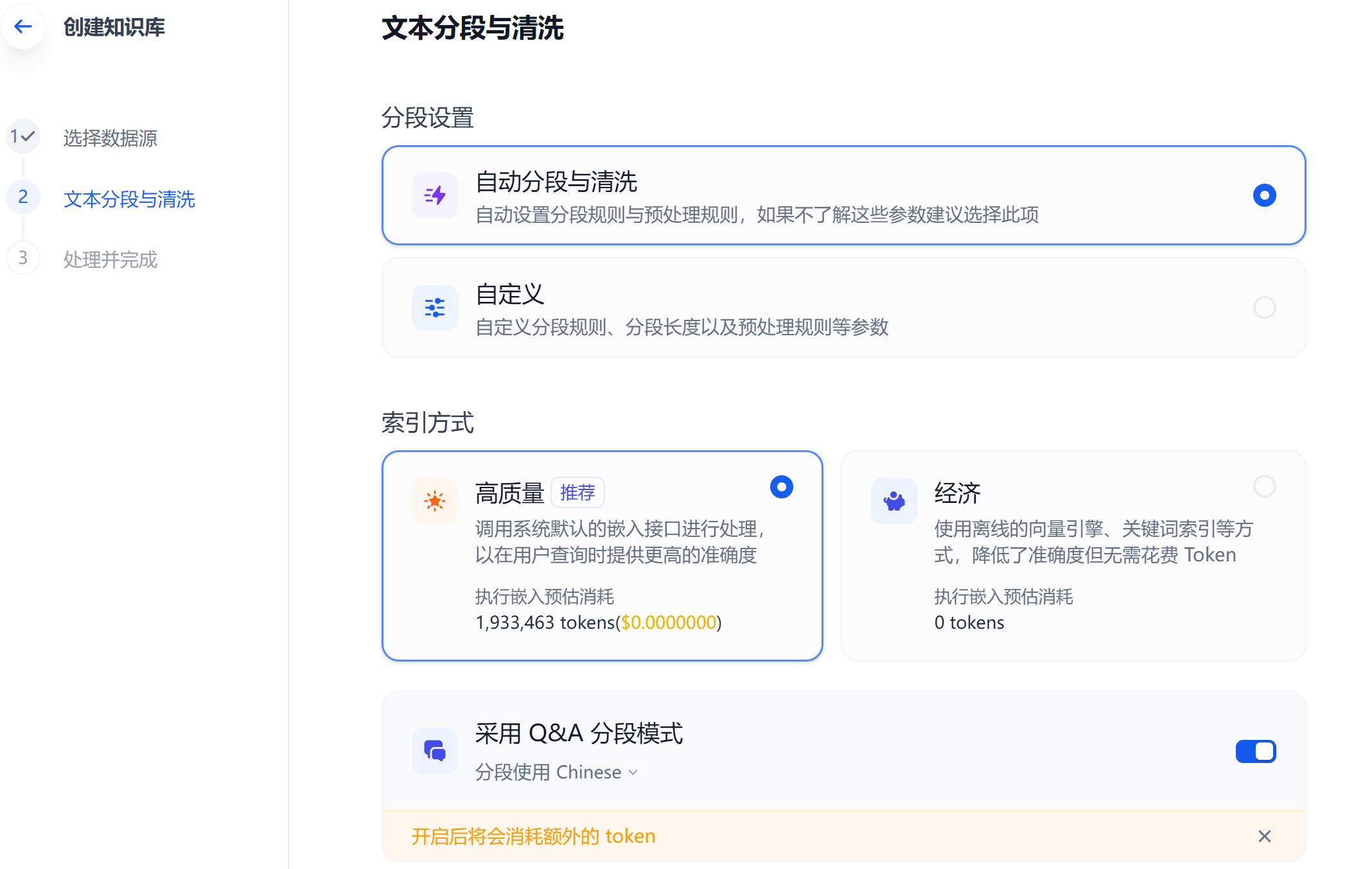This screenshot has width=1372, height=869.
Task: Click the economy piggy bank icon
Action: pos(893,501)
